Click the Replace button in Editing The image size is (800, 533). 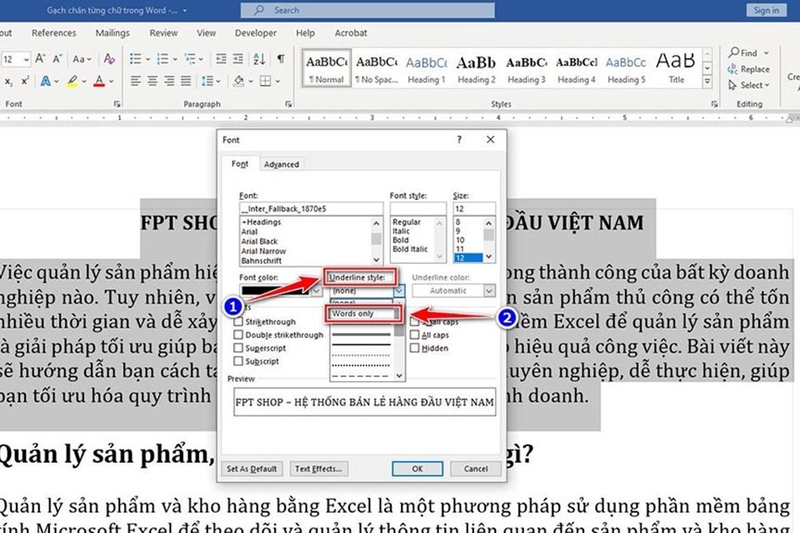pyautogui.click(x=749, y=69)
